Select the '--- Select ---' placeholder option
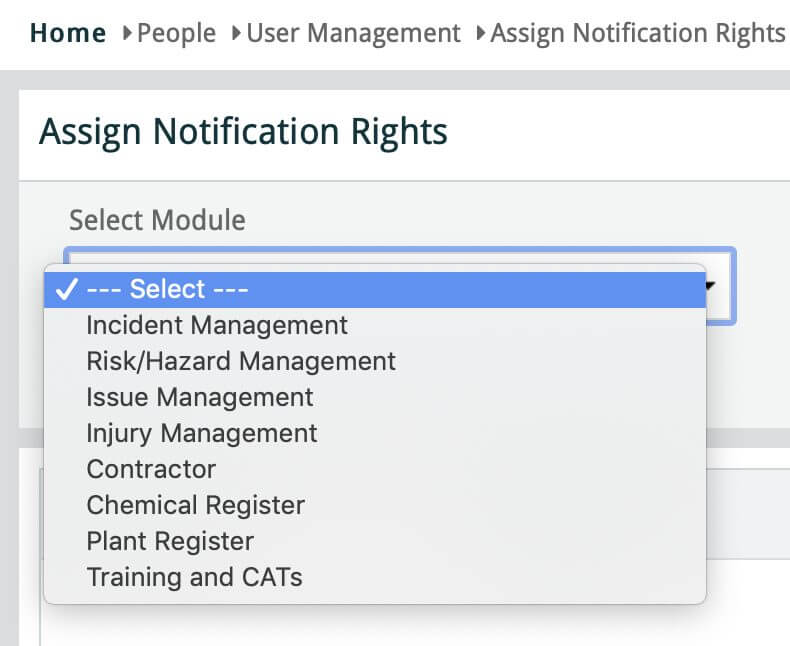790x646 pixels. point(167,289)
